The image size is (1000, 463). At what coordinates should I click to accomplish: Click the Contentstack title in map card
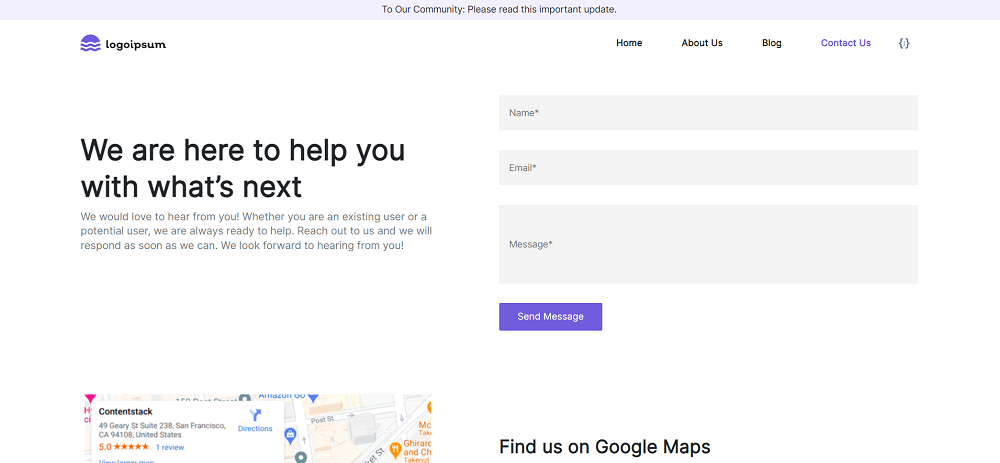(x=126, y=412)
